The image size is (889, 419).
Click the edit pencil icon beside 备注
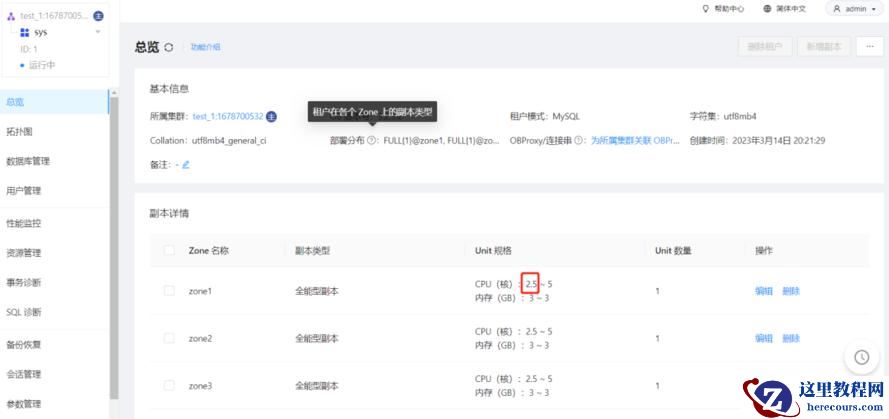(x=185, y=164)
